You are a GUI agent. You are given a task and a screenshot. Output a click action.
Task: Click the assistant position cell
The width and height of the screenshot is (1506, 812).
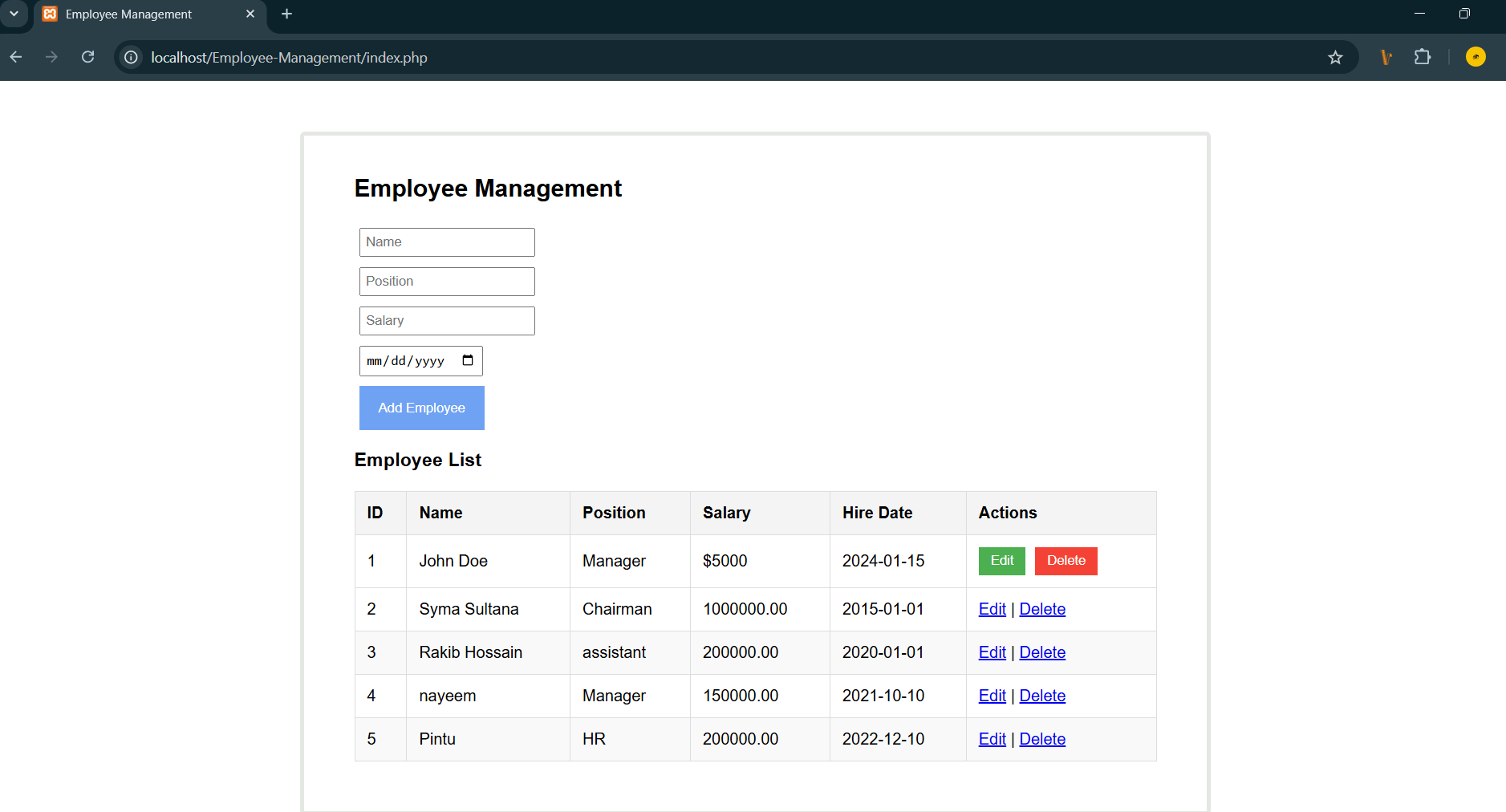coord(630,652)
